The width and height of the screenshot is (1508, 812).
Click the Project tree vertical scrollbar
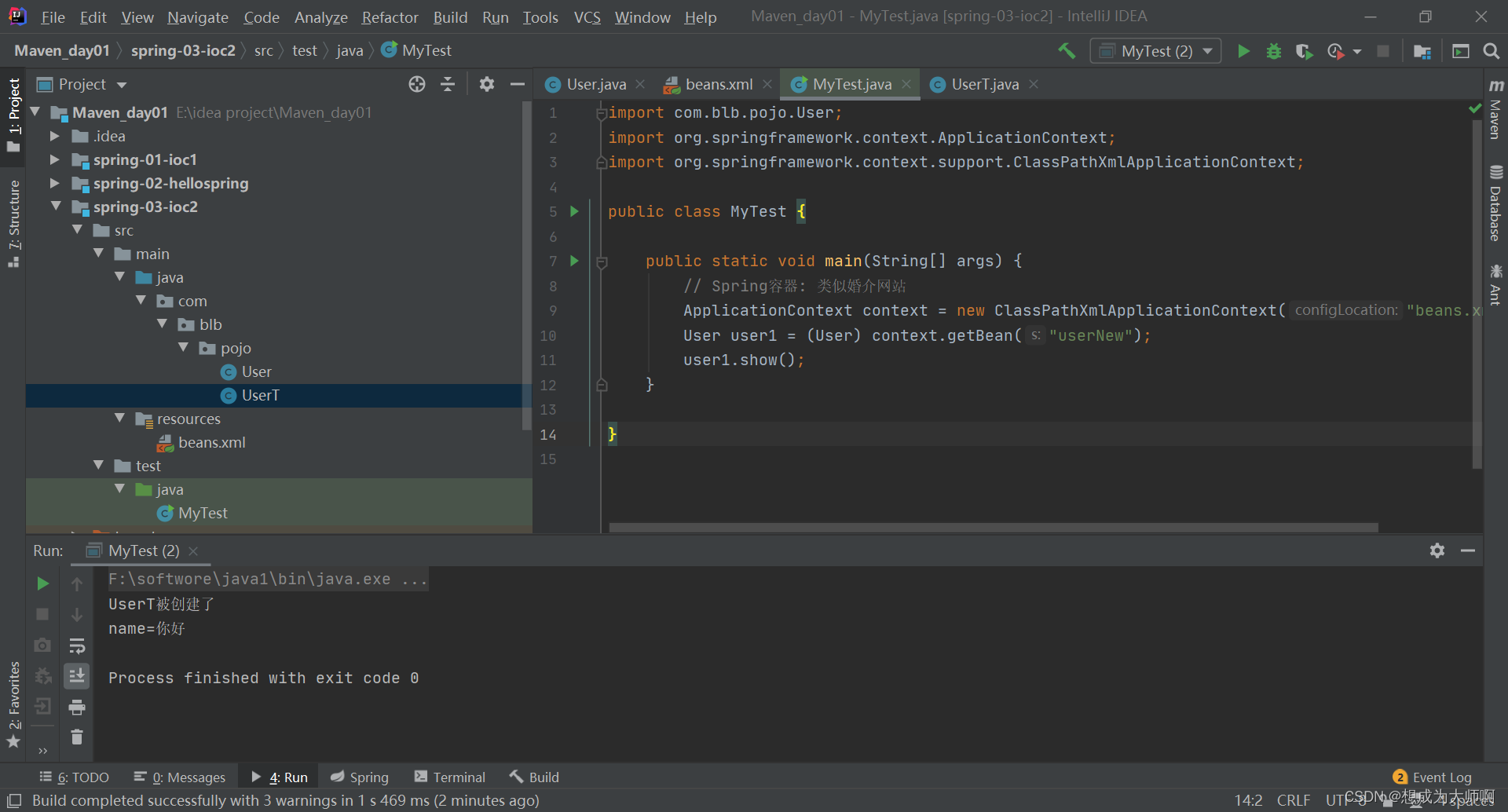[526, 267]
